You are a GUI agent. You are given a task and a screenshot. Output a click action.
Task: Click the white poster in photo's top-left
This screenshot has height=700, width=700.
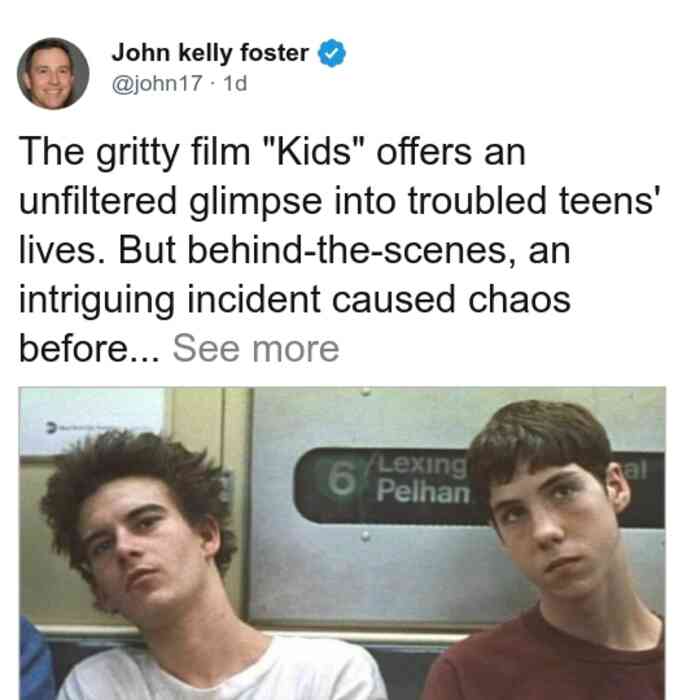coord(92,420)
